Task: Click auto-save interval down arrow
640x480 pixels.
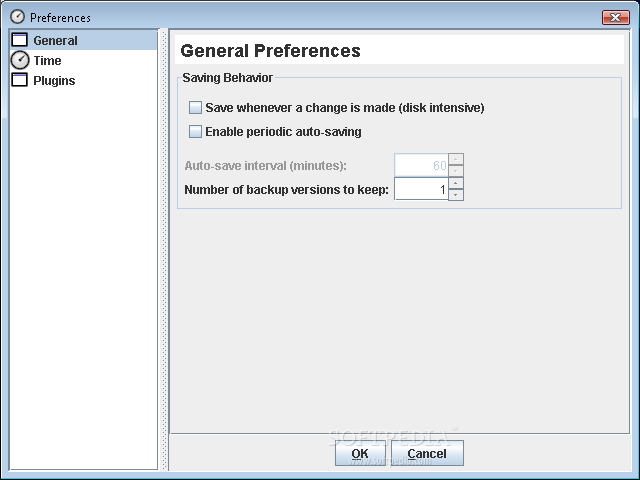Action: (x=456, y=170)
